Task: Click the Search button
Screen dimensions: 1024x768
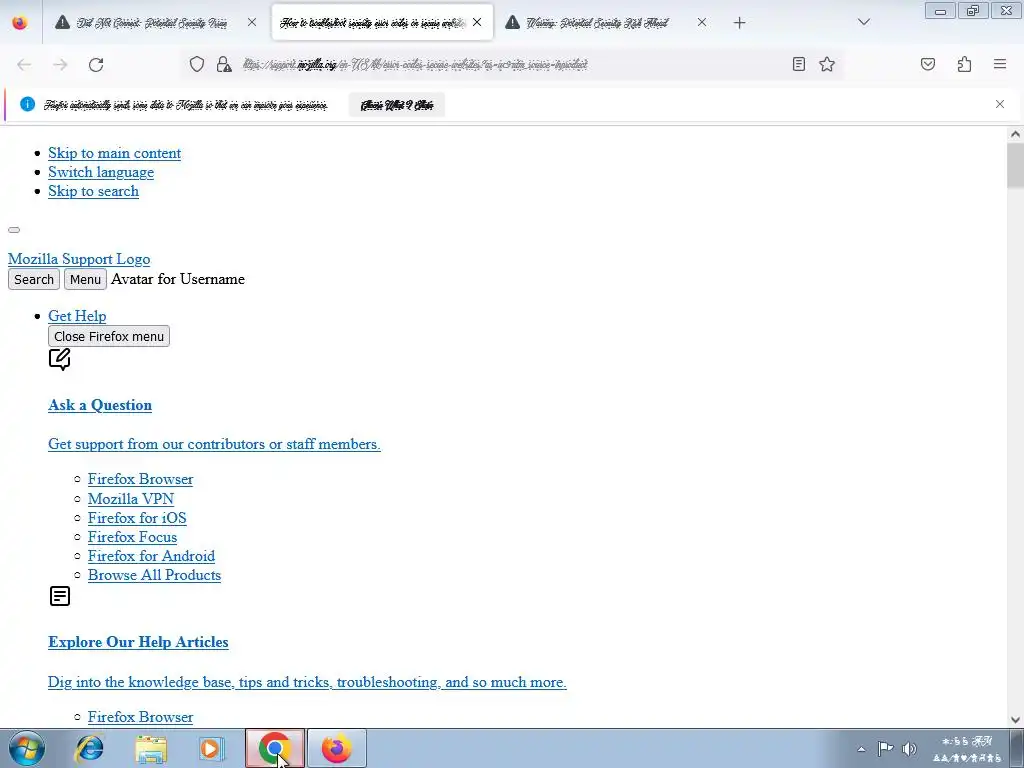Action: 34,280
